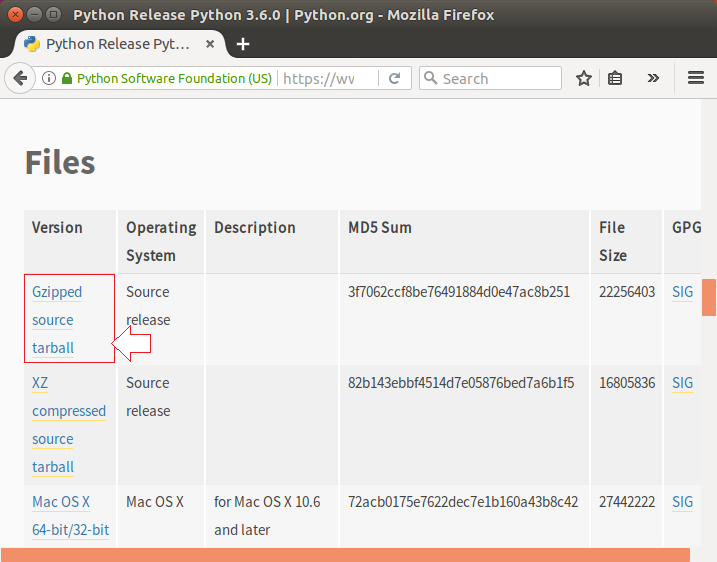Click MD5 sum 3f7062ccf8be76491884d0e47ac8b251
The image size is (717, 562).
click(x=459, y=292)
